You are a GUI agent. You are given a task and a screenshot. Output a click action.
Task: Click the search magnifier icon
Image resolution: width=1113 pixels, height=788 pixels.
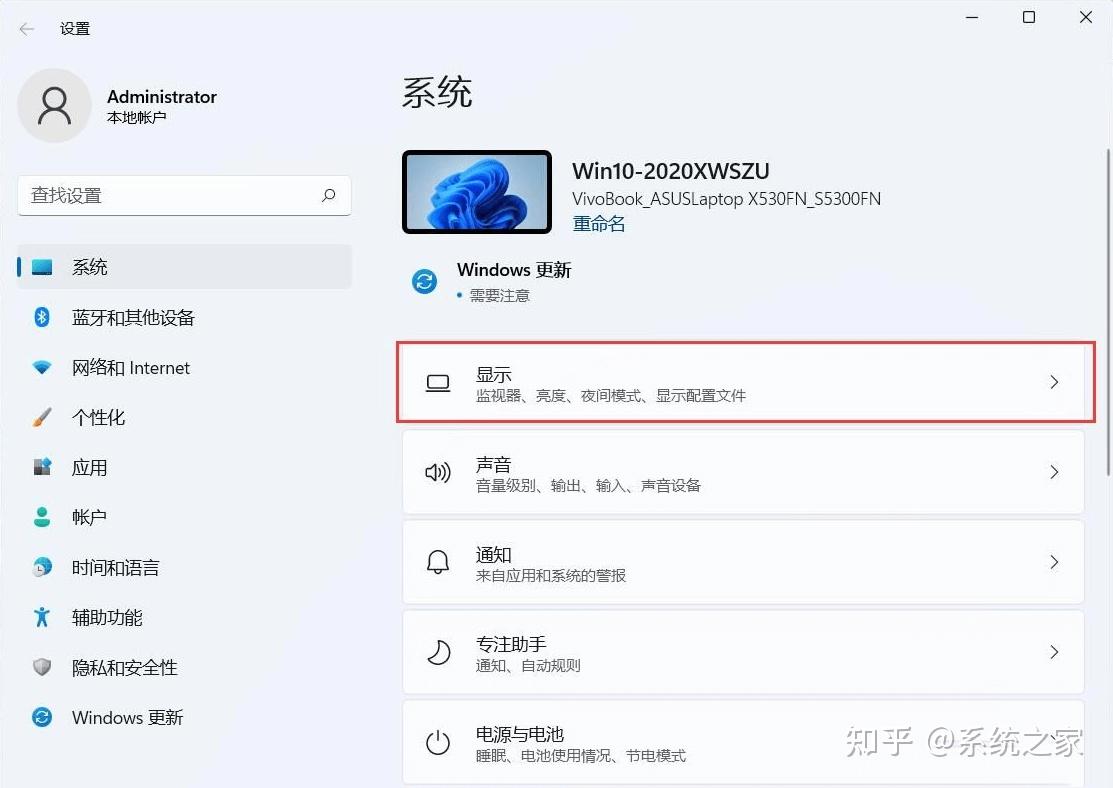(329, 195)
